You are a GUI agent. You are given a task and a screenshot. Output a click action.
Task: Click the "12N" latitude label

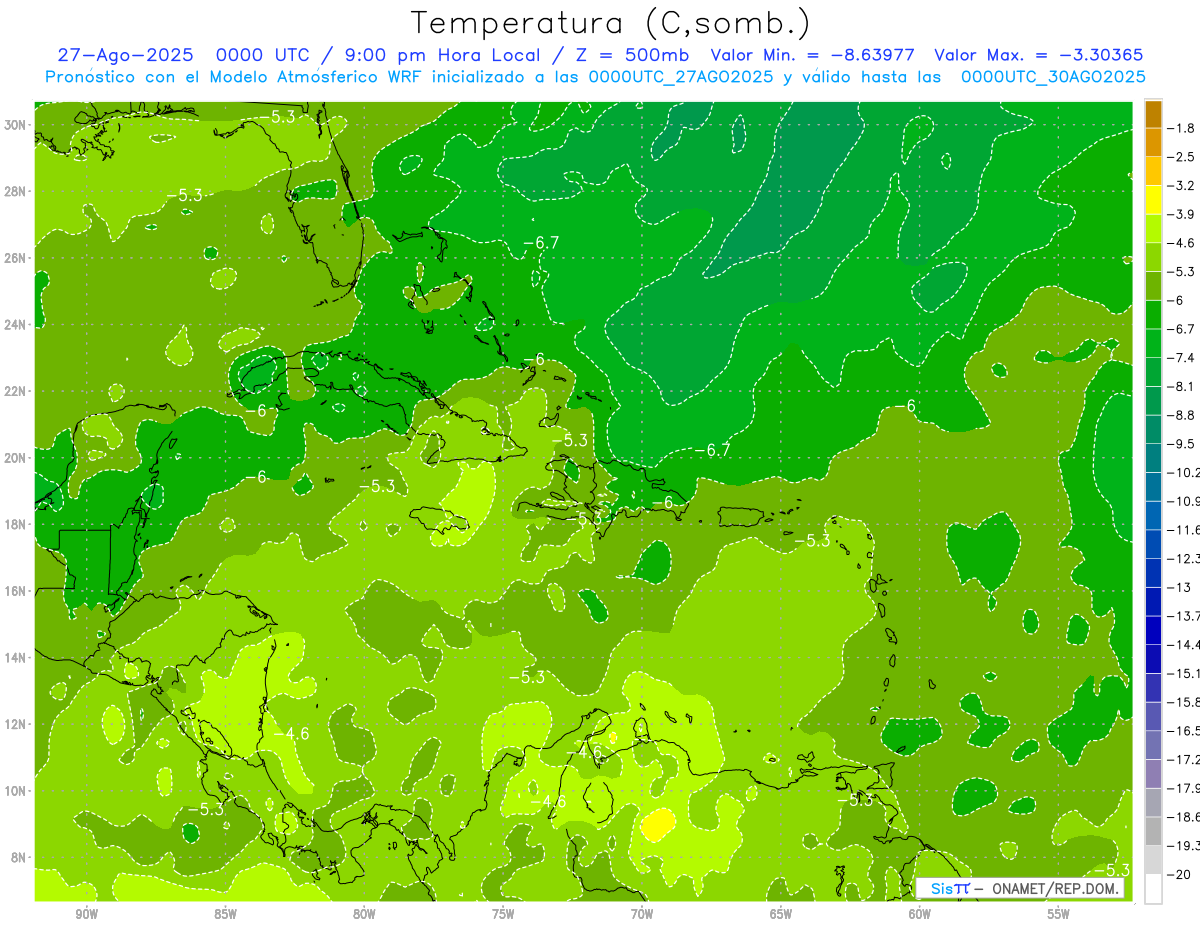[17, 724]
